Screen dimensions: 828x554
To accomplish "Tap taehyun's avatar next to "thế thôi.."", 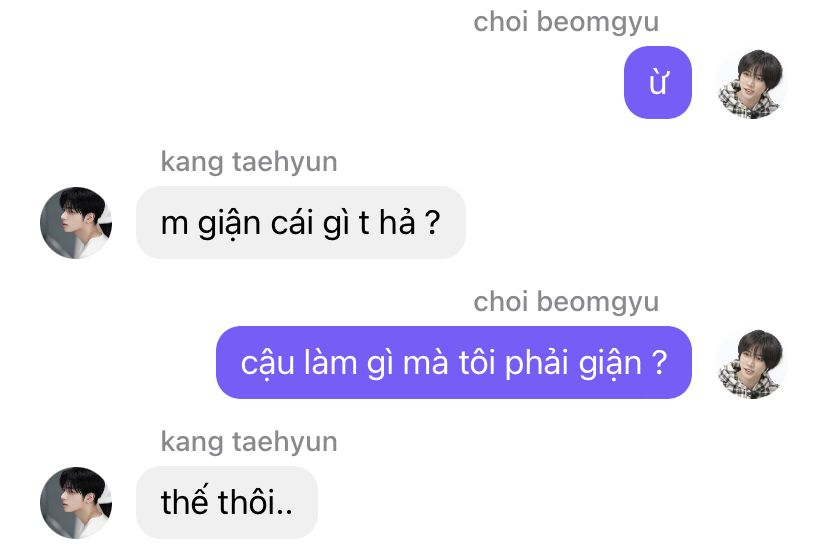I will (x=76, y=503).
